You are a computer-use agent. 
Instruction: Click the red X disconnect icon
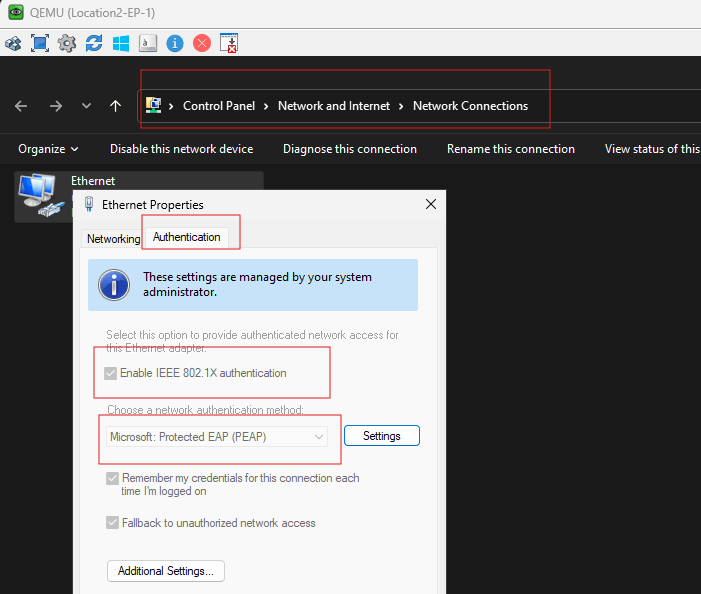coord(202,43)
